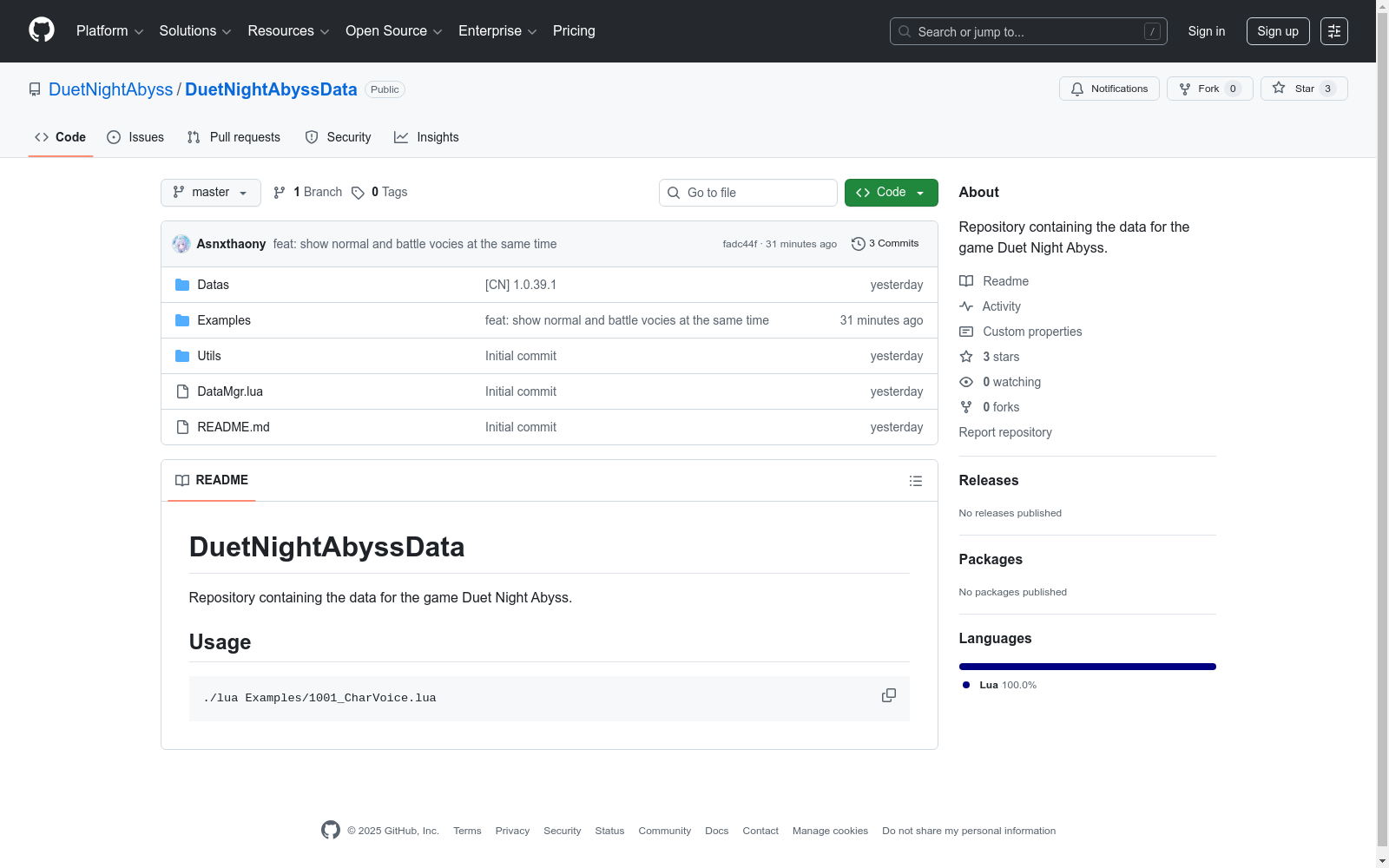Open the Releases heading link
Image resolution: width=1389 pixels, height=868 pixels.
[x=989, y=480]
